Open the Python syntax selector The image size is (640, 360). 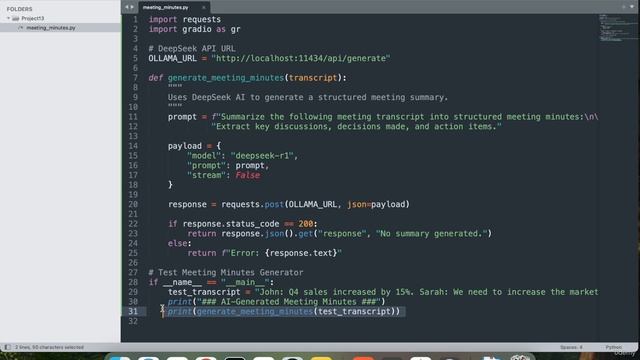click(613, 347)
